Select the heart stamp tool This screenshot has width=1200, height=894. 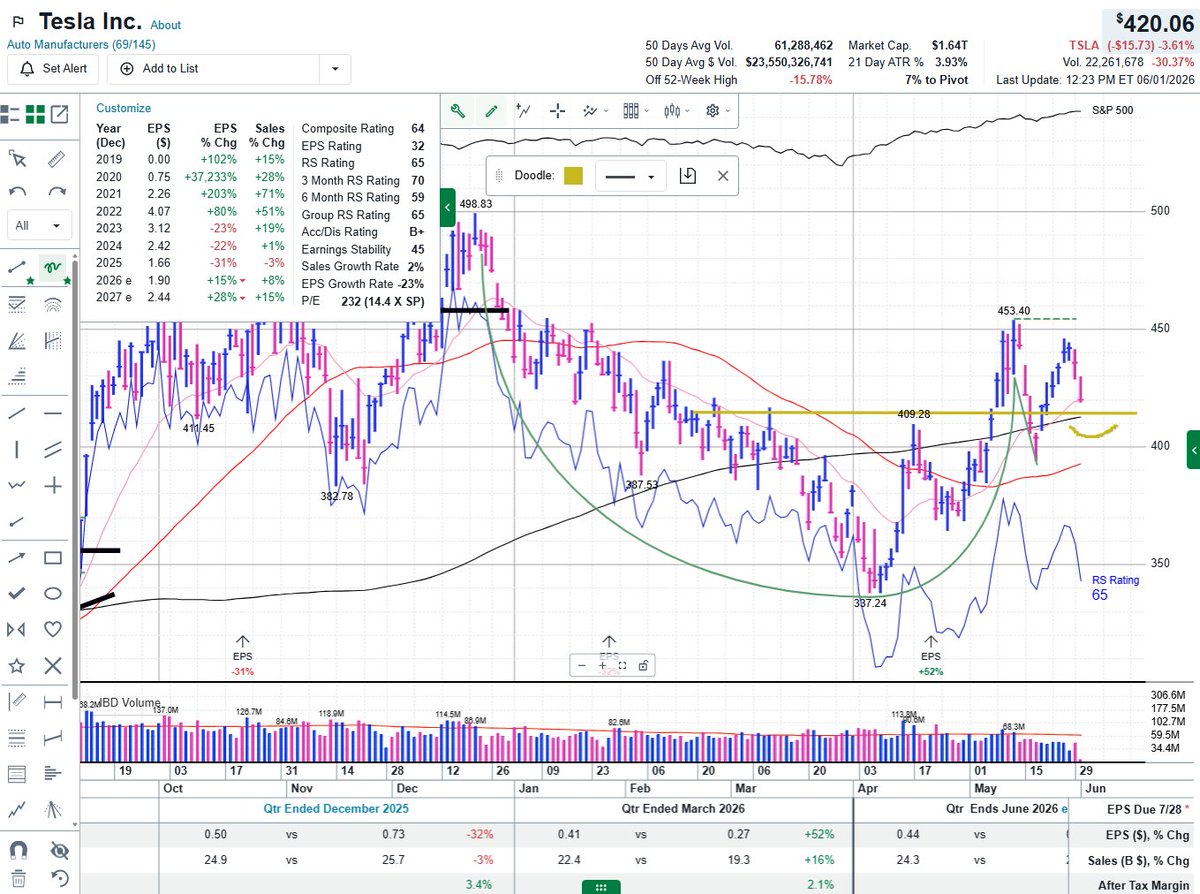53,629
